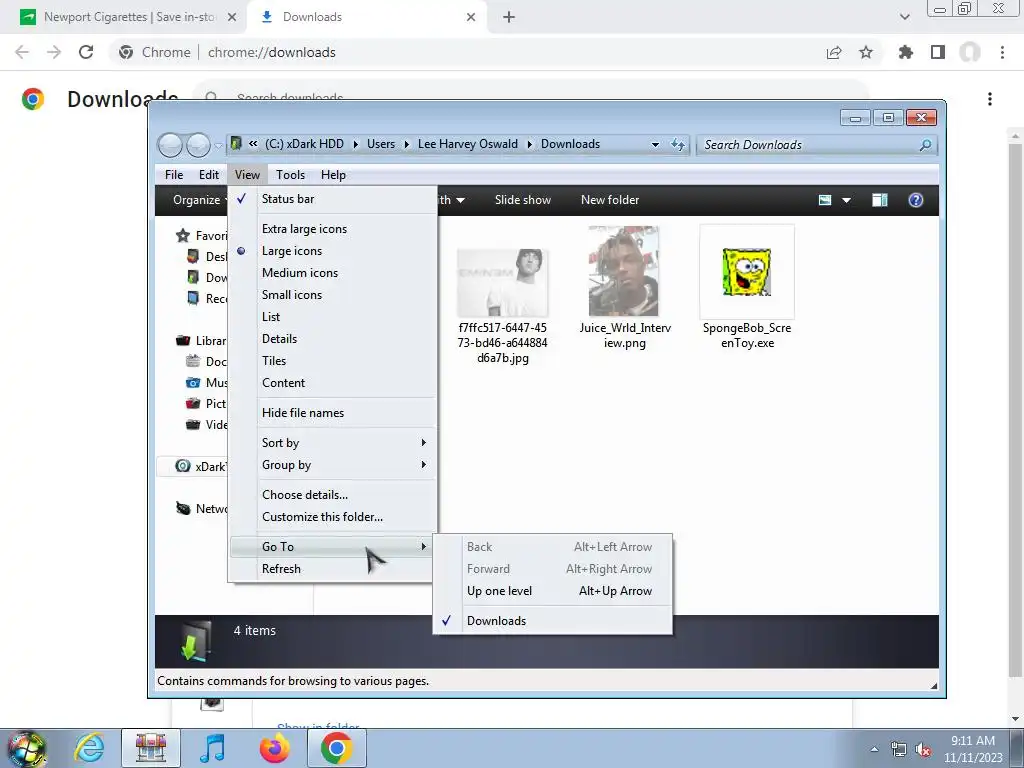Open the address bar history dropdown arrow
Viewport: 1024px width, 768px height.
[x=655, y=144]
